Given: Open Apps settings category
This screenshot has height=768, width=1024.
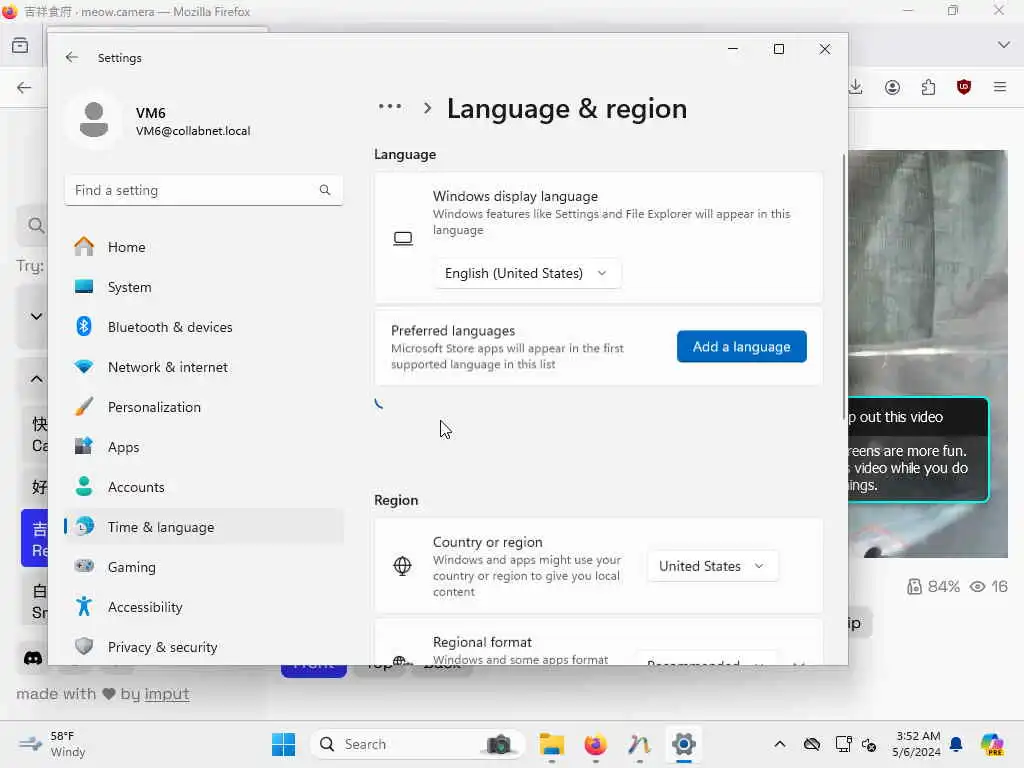Looking at the screenshot, I should pos(204,447).
